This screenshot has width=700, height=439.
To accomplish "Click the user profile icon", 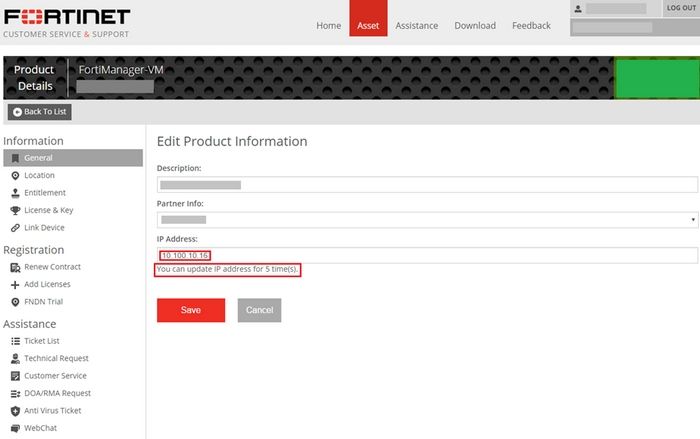I will tap(578, 8).
